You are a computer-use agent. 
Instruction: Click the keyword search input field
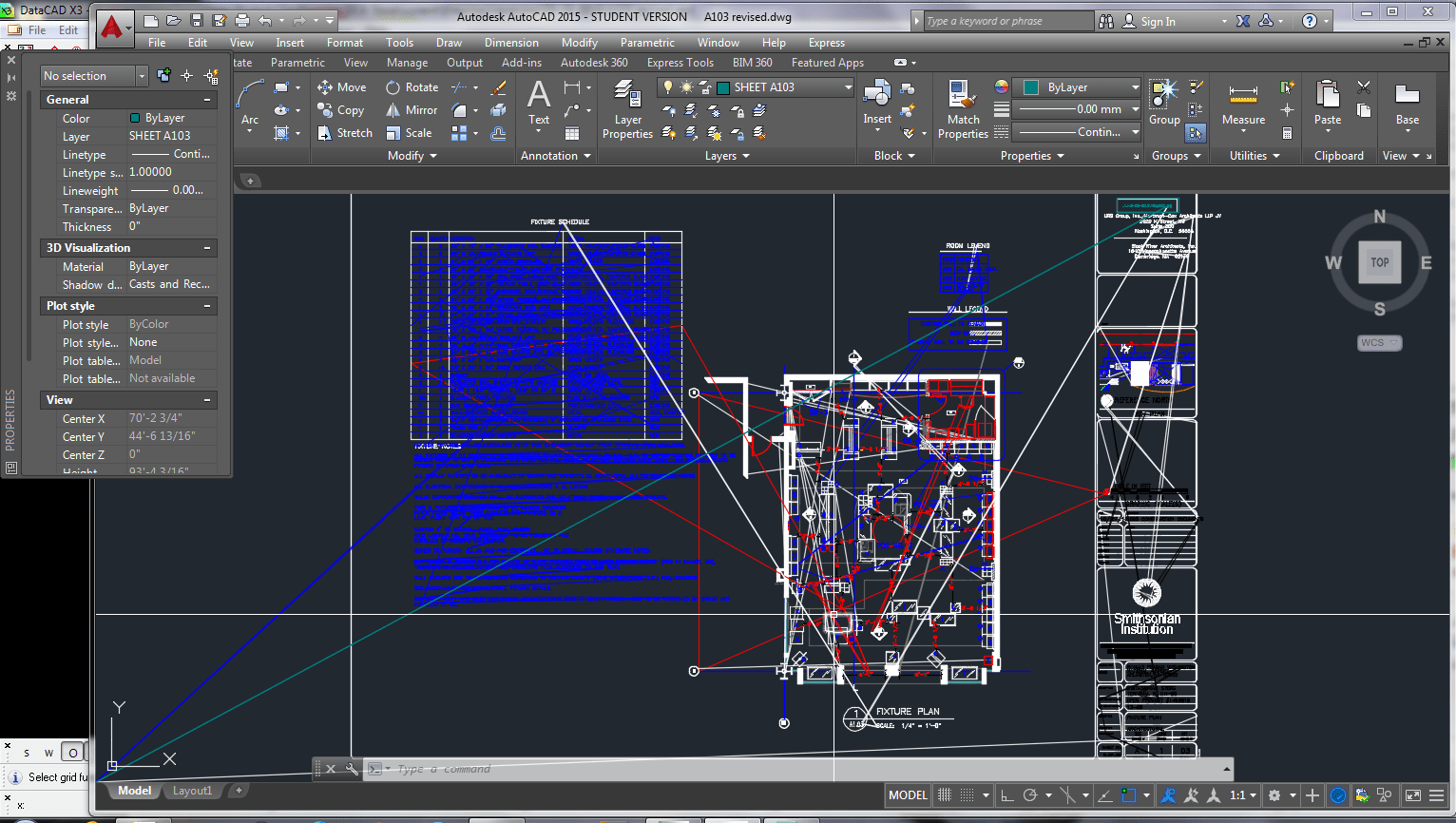click(1008, 21)
